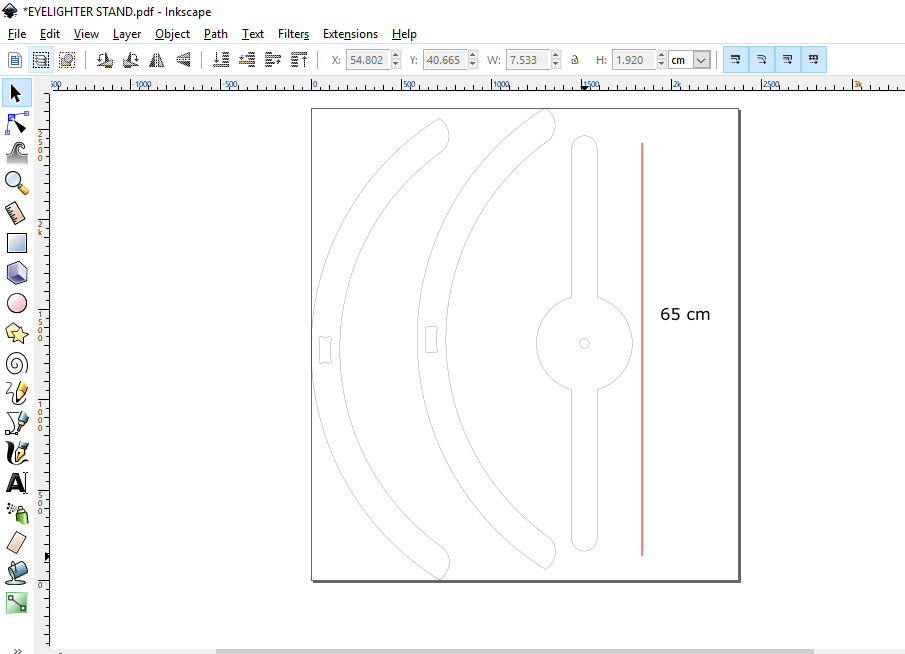The width and height of the screenshot is (905, 654).
Task: Activate the Zoom tool
Action: click(x=15, y=182)
